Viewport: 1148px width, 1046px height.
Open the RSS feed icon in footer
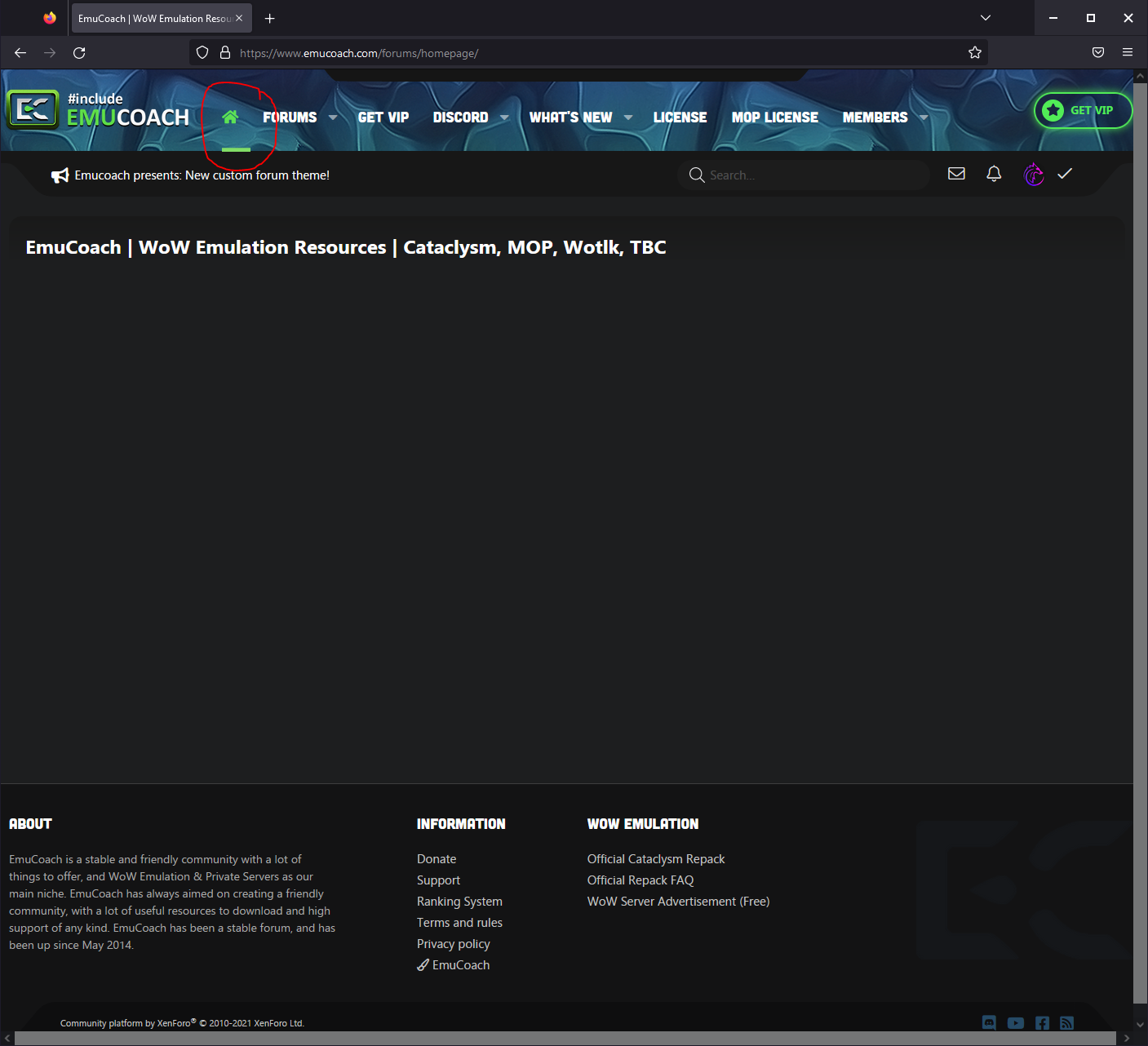1066,1022
